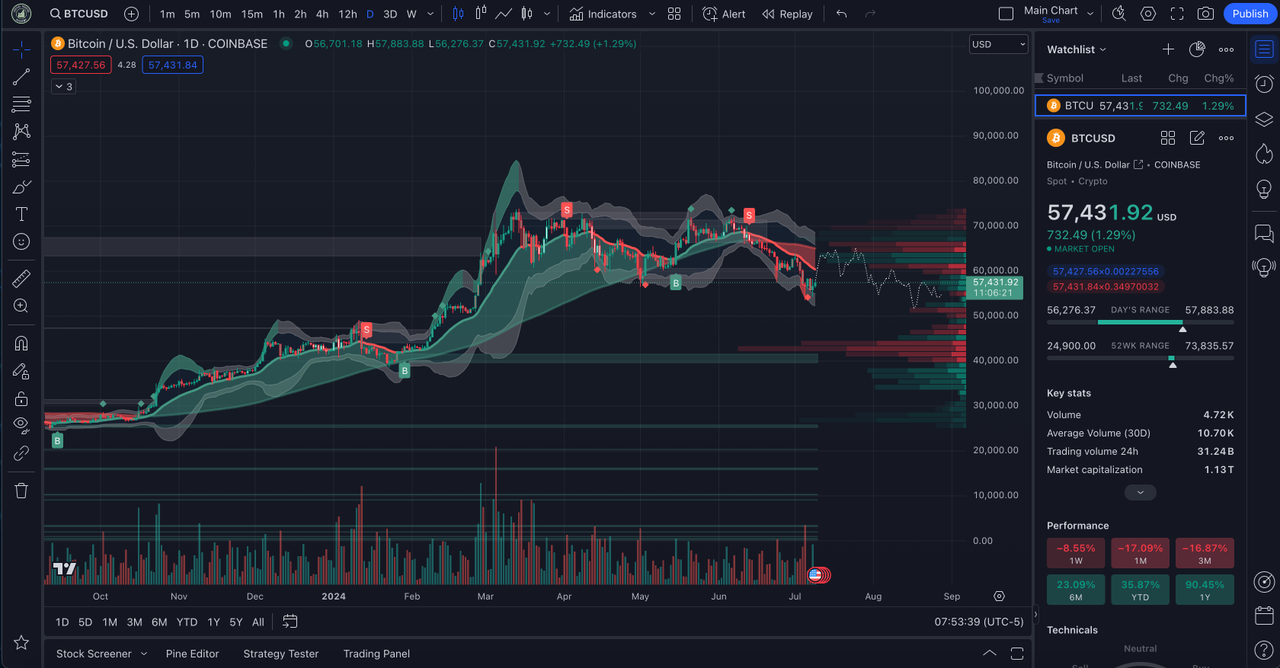Set the 1D date range

62,622
